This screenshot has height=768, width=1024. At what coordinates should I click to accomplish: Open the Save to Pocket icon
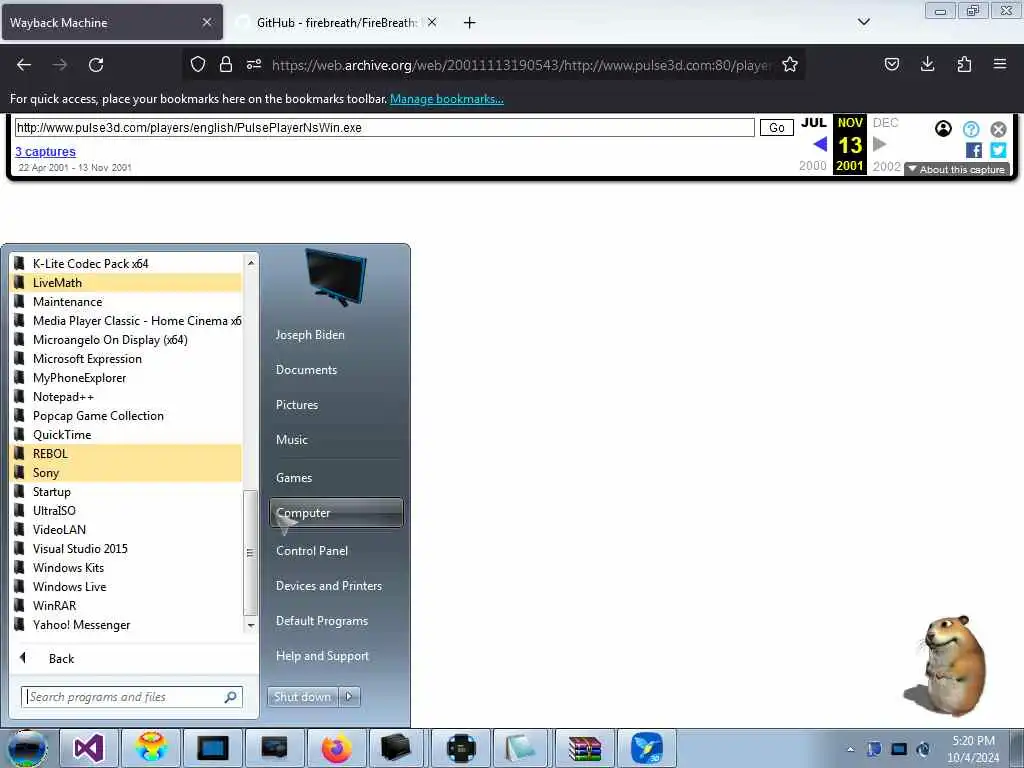coord(891,64)
